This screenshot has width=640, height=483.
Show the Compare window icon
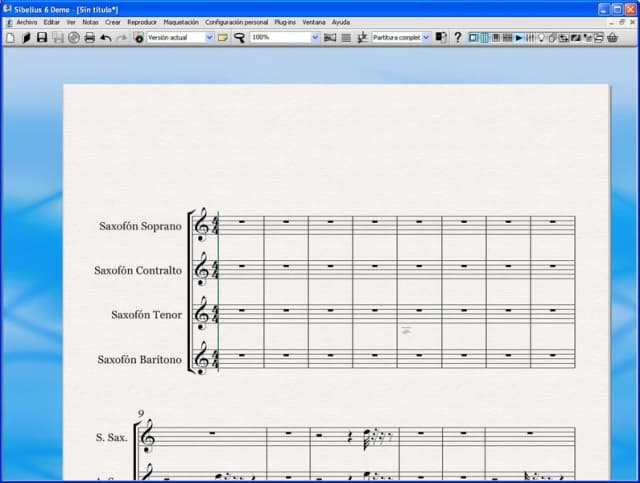564,38
